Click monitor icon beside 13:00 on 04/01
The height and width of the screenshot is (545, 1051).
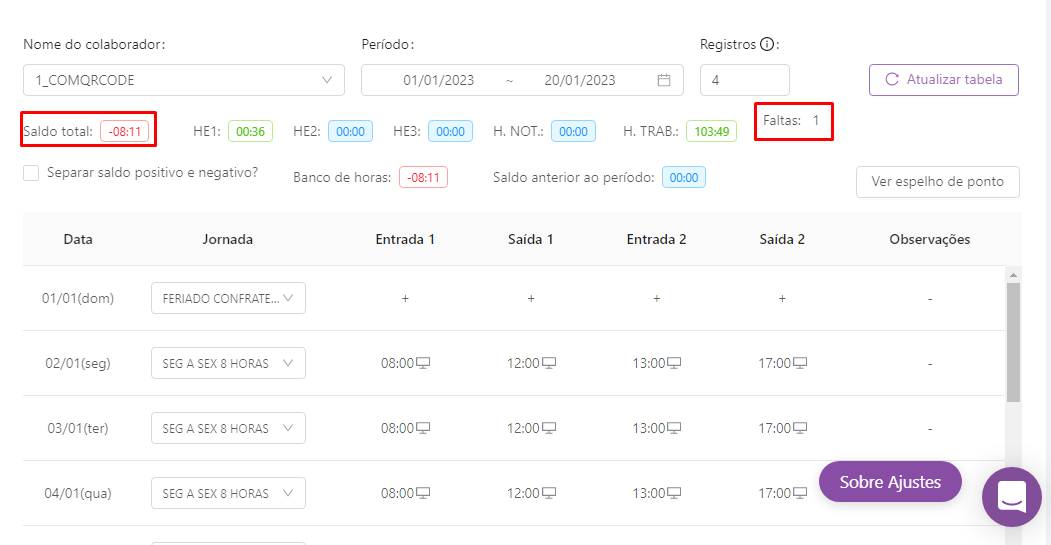click(x=674, y=493)
